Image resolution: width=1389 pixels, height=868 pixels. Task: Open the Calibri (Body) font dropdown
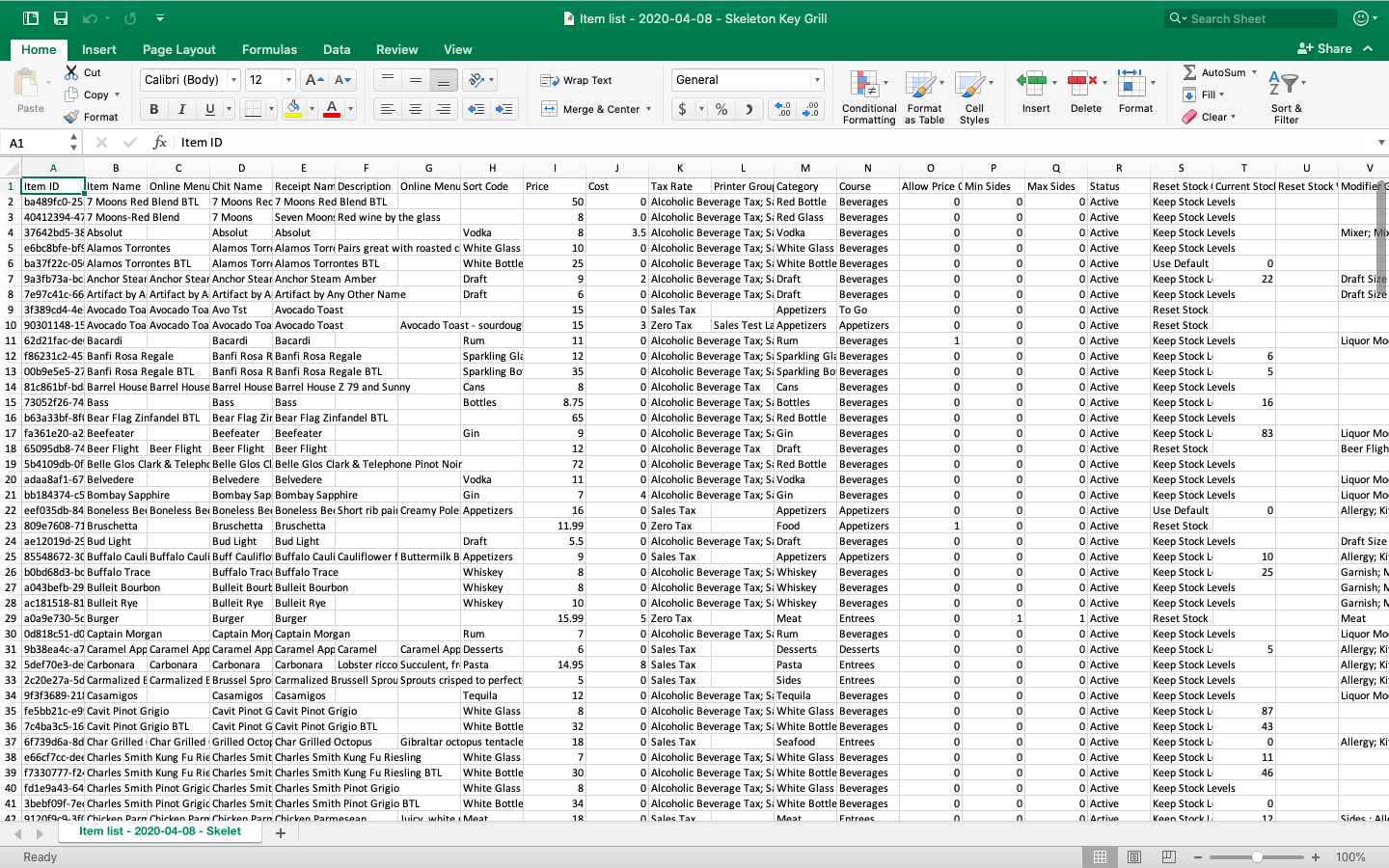click(x=233, y=80)
